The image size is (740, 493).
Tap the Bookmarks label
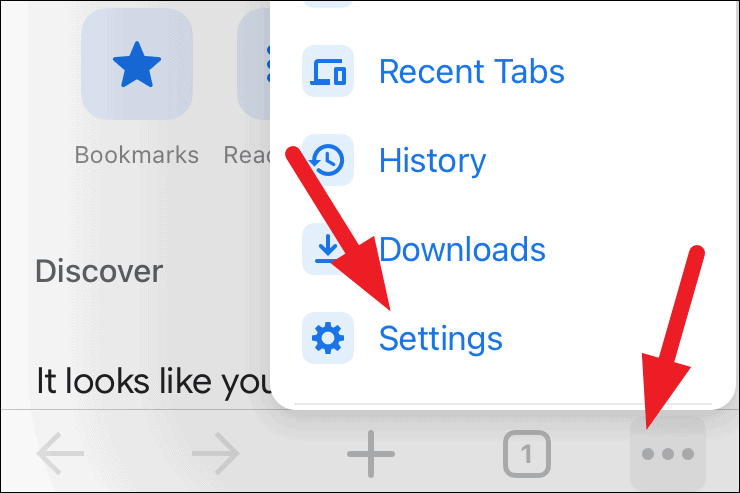[x=137, y=155]
